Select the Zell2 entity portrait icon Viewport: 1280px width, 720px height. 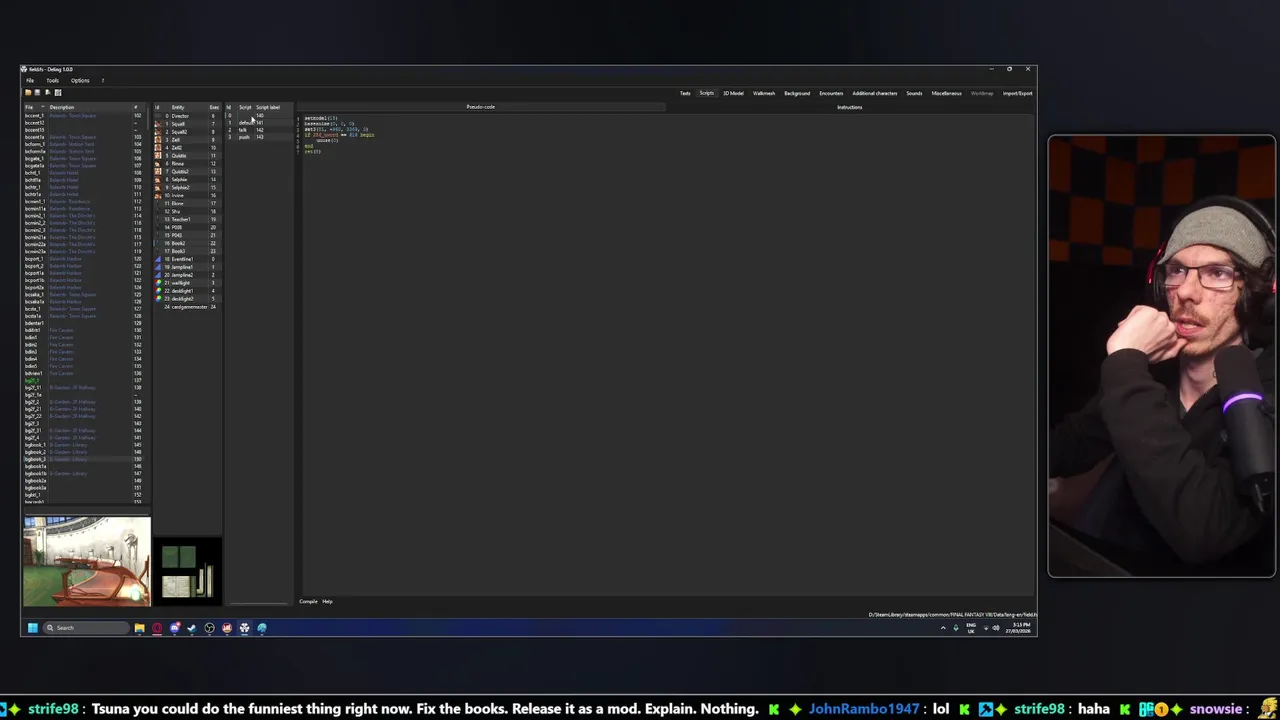[158, 148]
